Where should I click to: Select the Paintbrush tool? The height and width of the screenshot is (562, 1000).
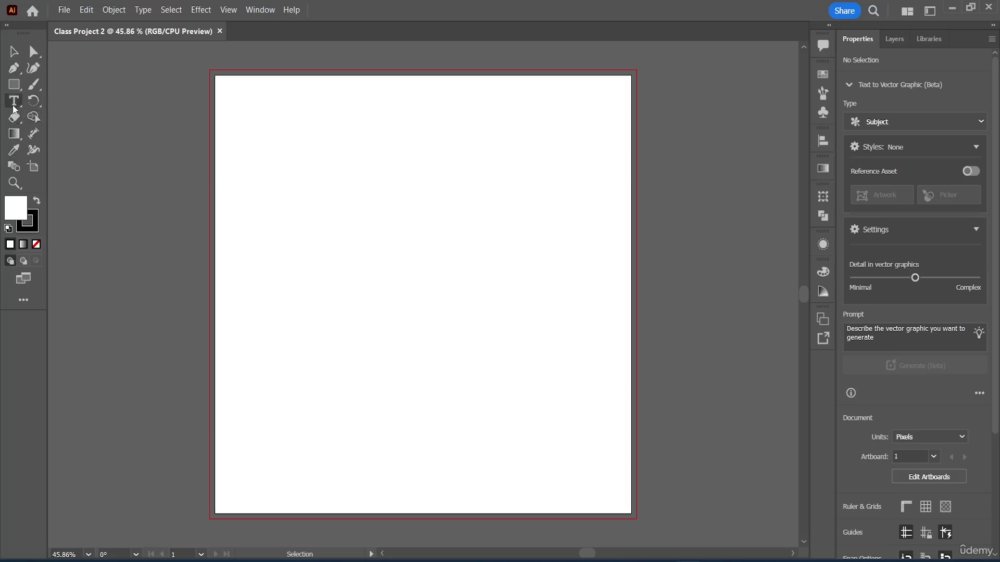pyautogui.click(x=33, y=84)
